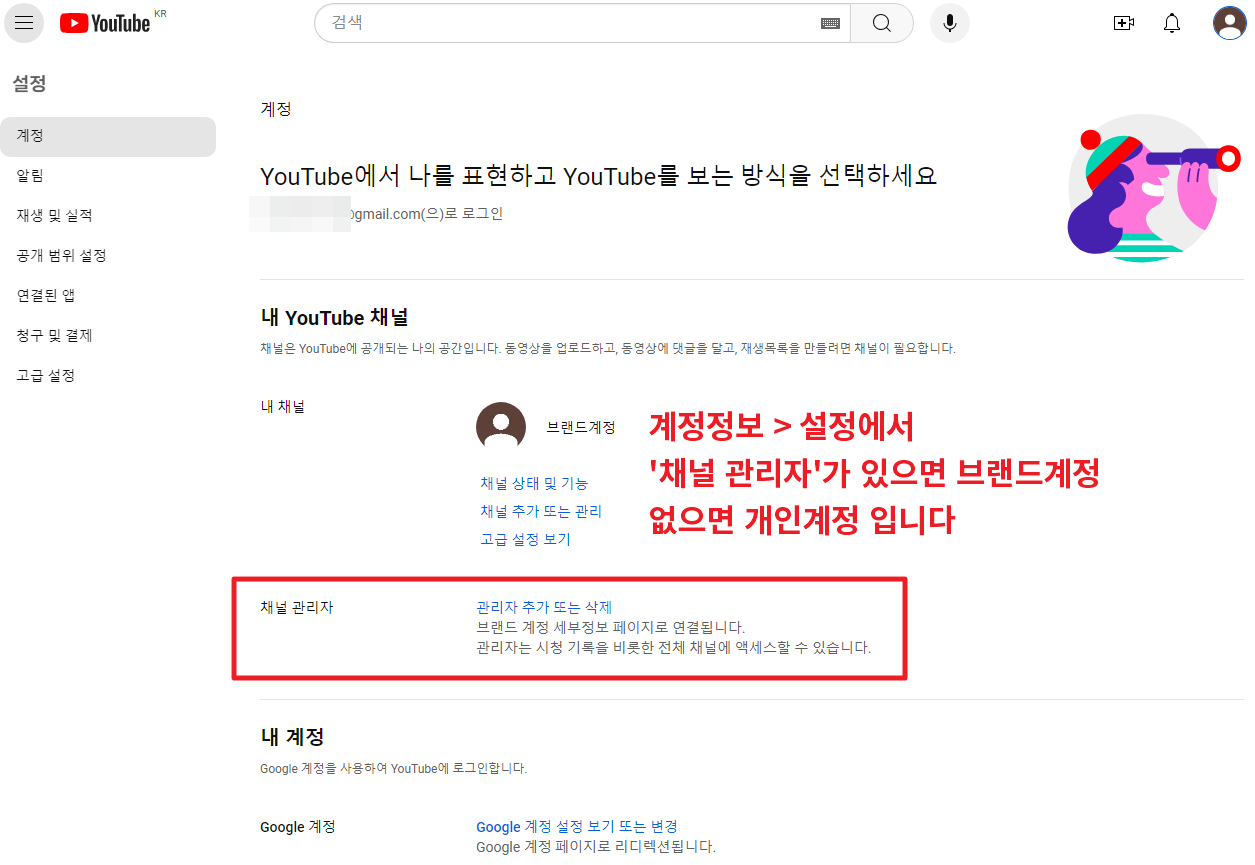1255x865 pixels.
Task: Click the 채널 관리자 label
Action: 296,607
